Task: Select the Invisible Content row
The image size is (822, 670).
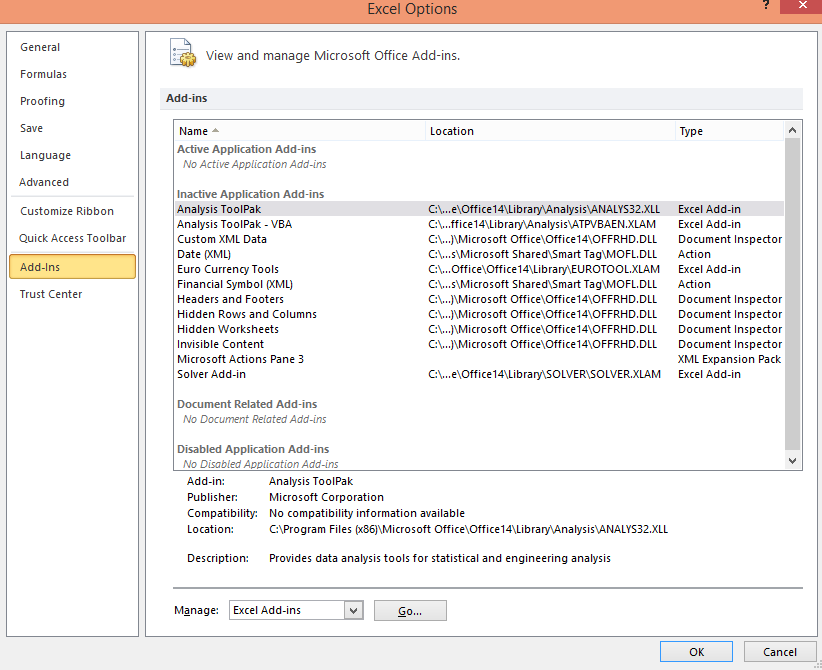Action: (x=479, y=344)
